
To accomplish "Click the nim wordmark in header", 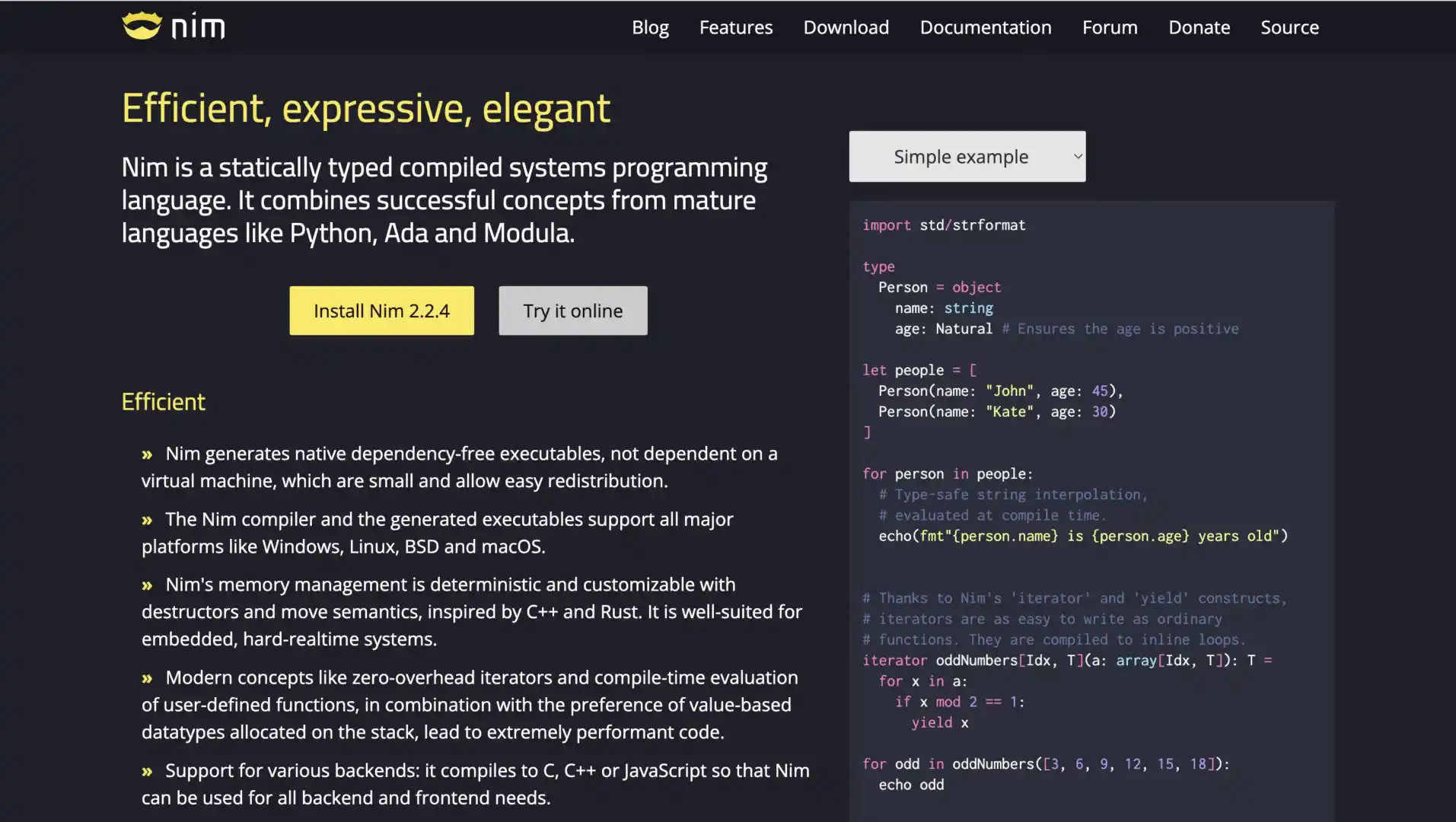I will [x=198, y=27].
